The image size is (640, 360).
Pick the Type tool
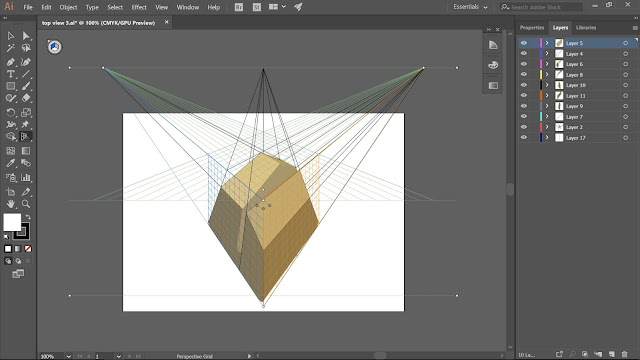[x=11, y=74]
